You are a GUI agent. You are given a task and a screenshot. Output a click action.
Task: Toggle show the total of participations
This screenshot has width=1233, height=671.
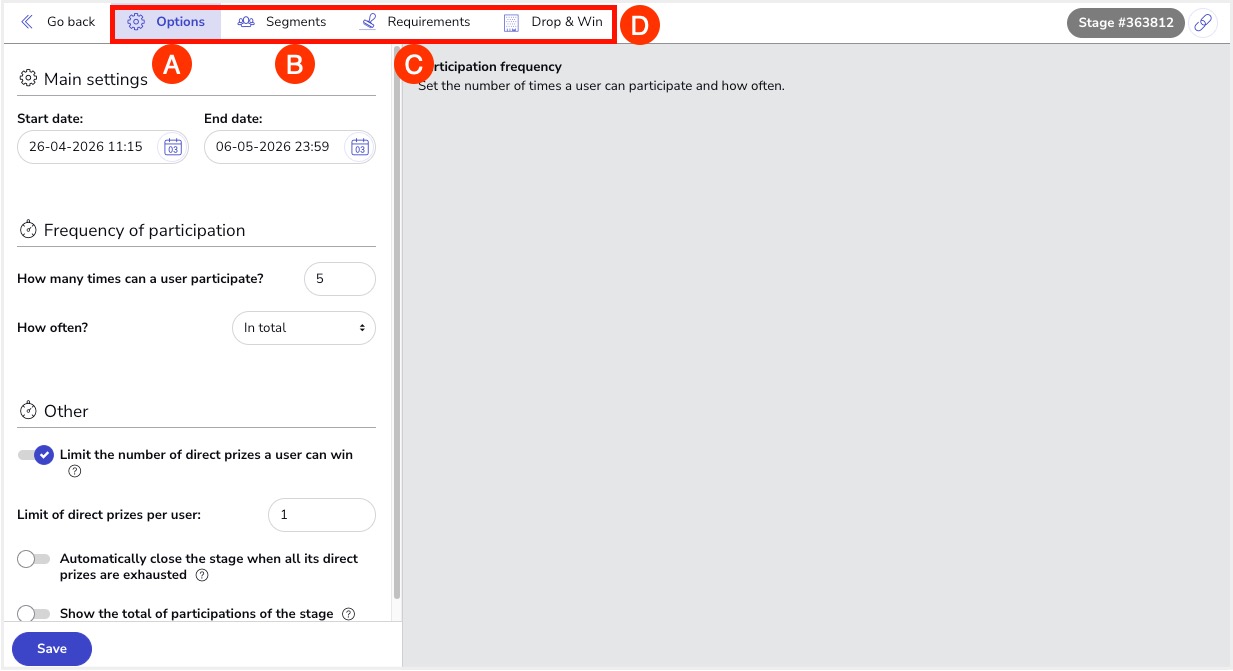click(34, 614)
